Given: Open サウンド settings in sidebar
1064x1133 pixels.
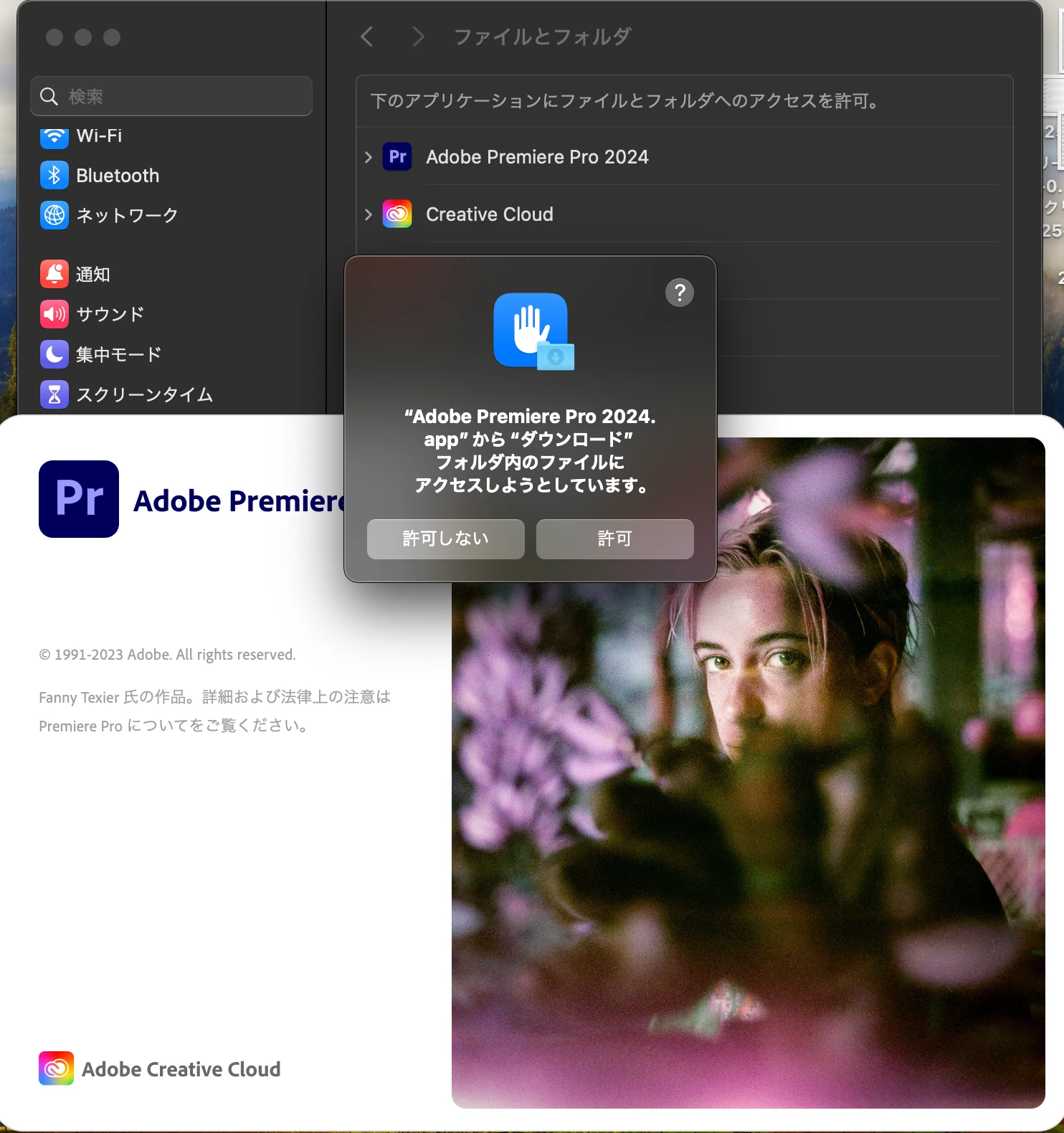Looking at the screenshot, I should coord(110,314).
